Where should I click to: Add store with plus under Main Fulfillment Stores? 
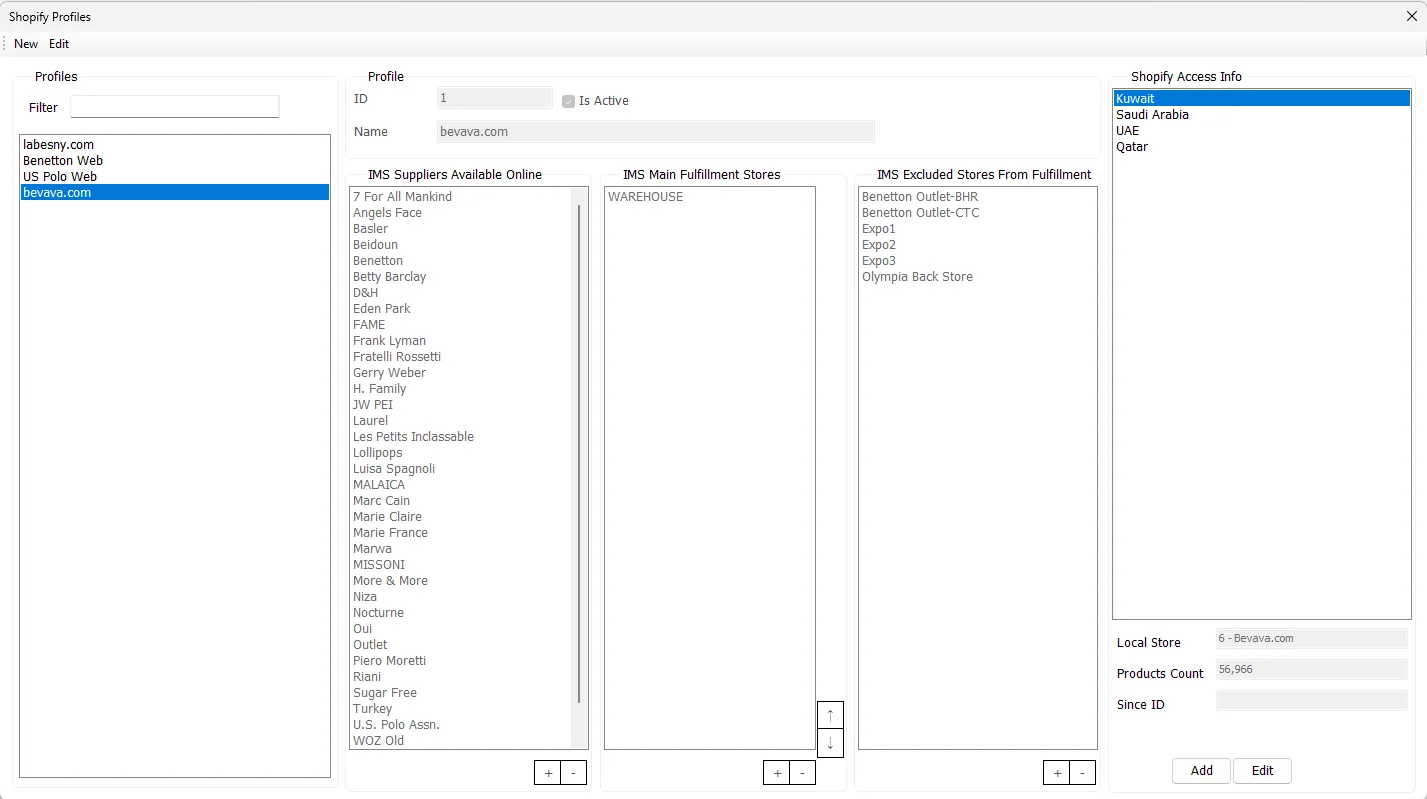pos(777,773)
